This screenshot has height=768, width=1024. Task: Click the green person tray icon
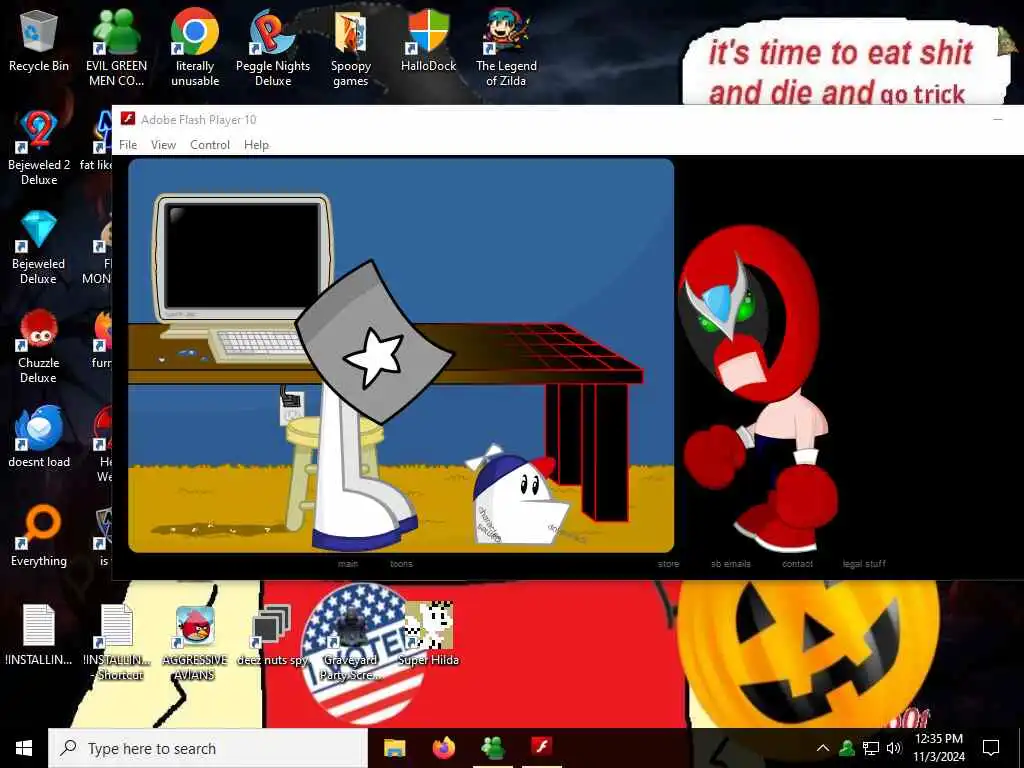coord(847,748)
